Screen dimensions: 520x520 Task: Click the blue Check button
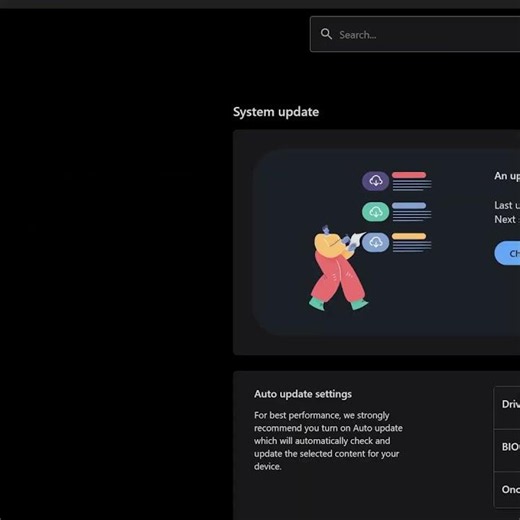(507, 253)
